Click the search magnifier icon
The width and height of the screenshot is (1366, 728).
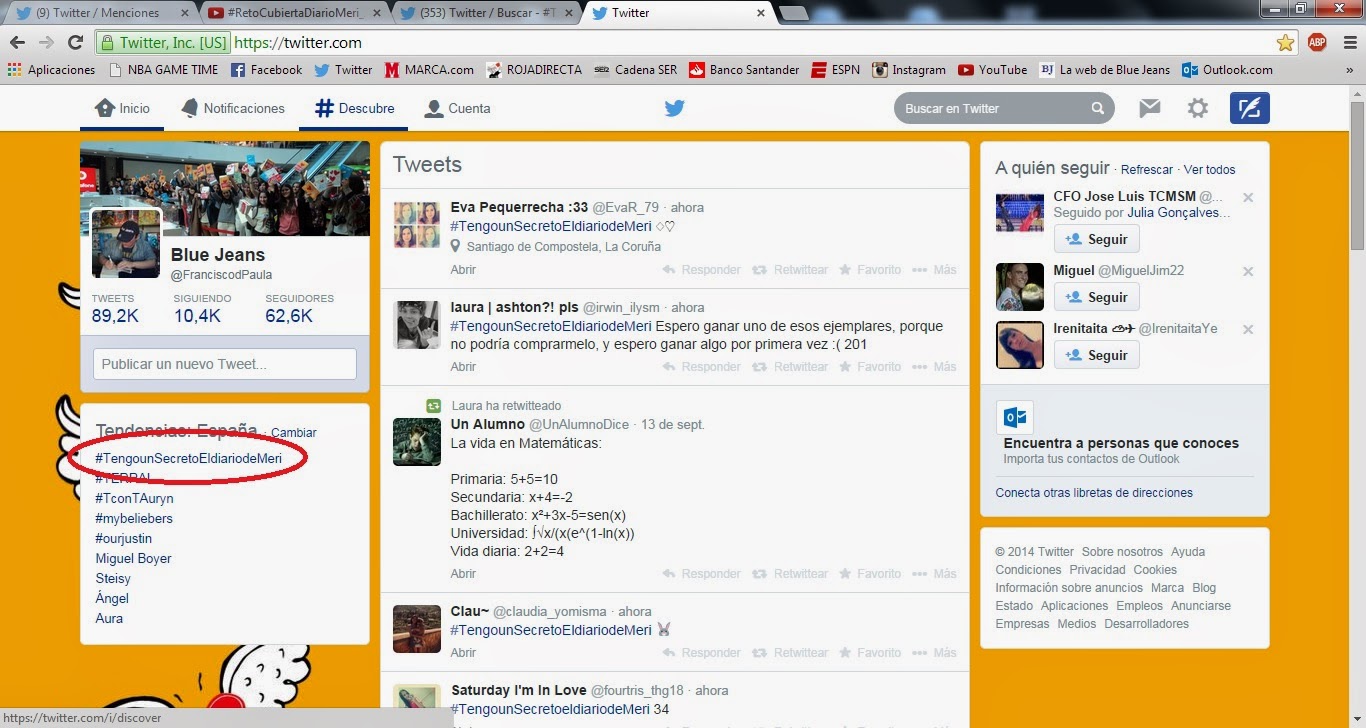[x=1097, y=109]
